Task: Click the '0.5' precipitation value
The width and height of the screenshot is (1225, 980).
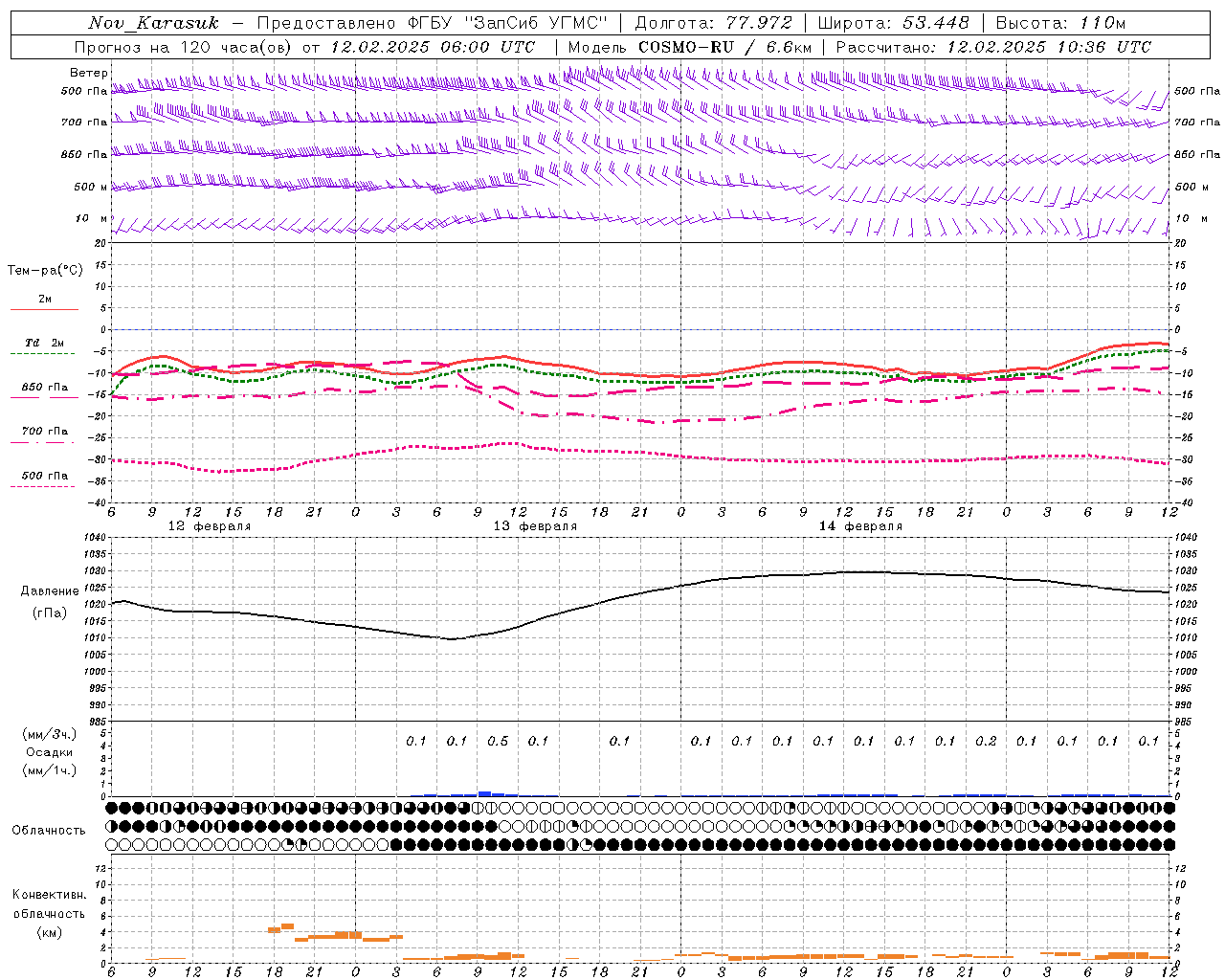Action: point(498,742)
